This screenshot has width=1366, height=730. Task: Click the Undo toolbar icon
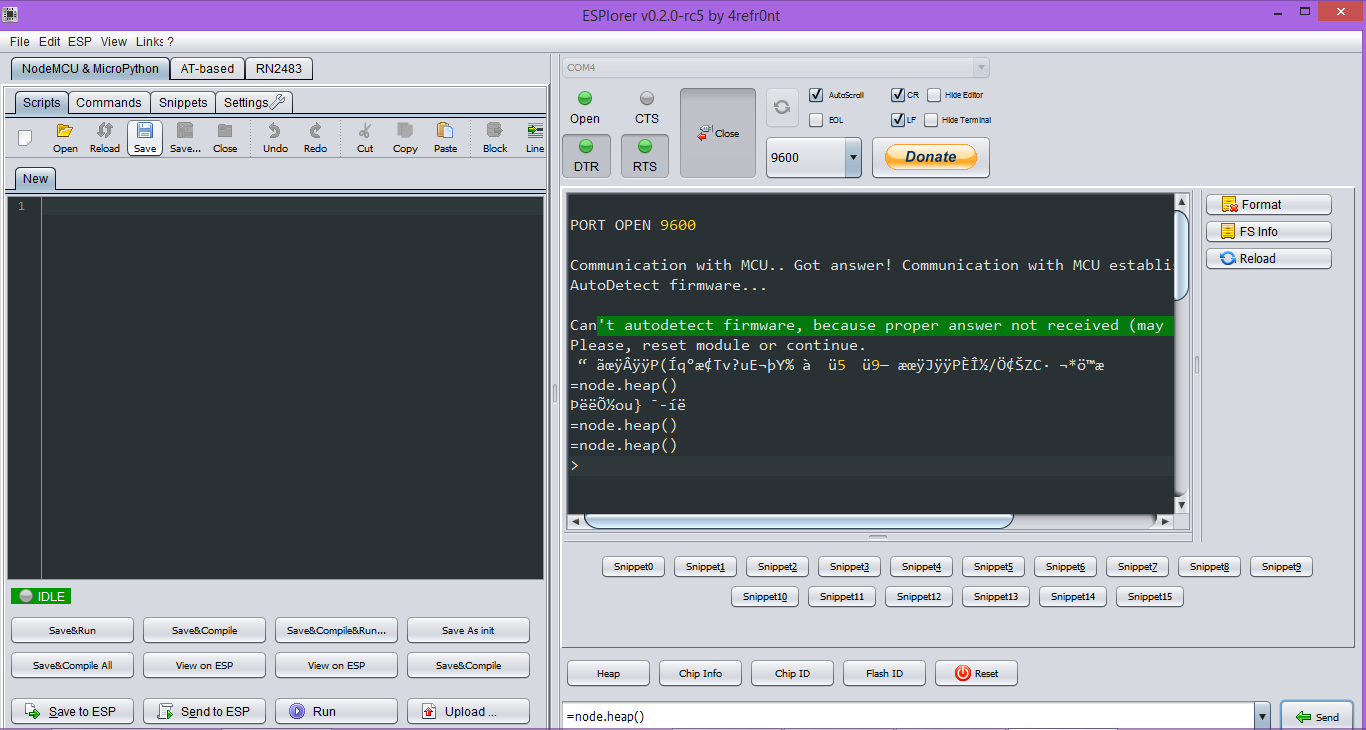pyautogui.click(x=275, y=137)
